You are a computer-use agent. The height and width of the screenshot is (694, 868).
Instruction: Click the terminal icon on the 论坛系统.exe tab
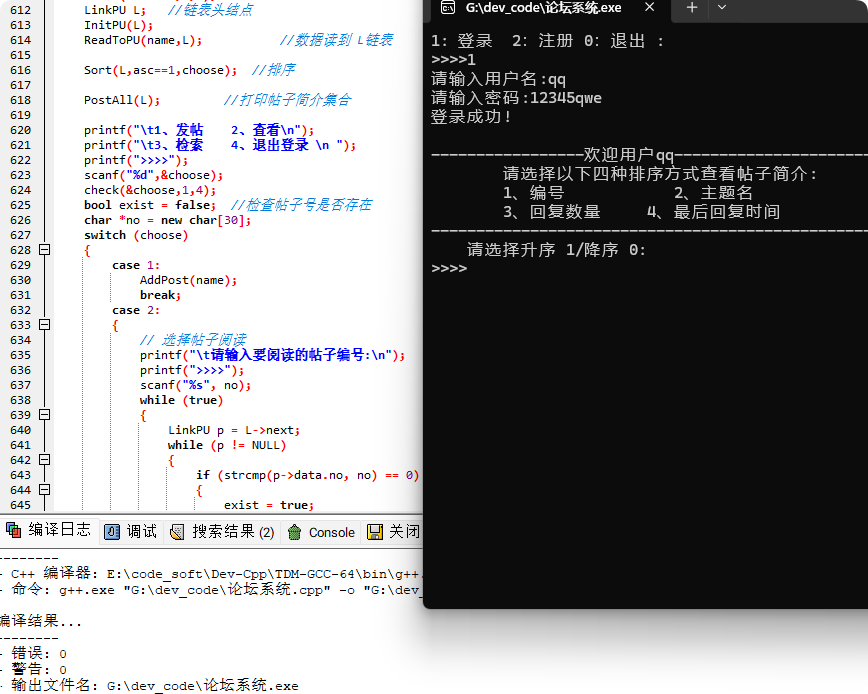[448, 8]
